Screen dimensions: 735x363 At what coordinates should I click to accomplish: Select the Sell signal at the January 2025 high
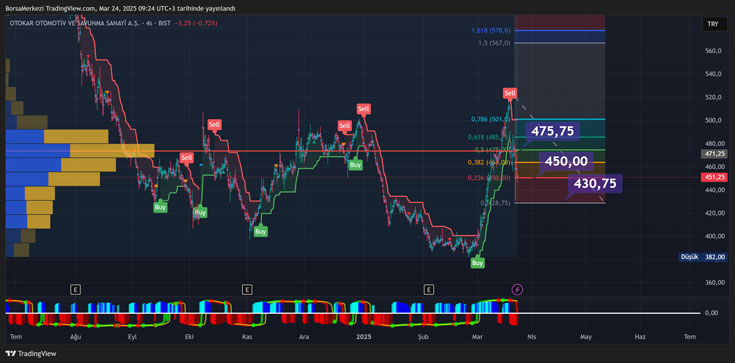pos(363,109)
